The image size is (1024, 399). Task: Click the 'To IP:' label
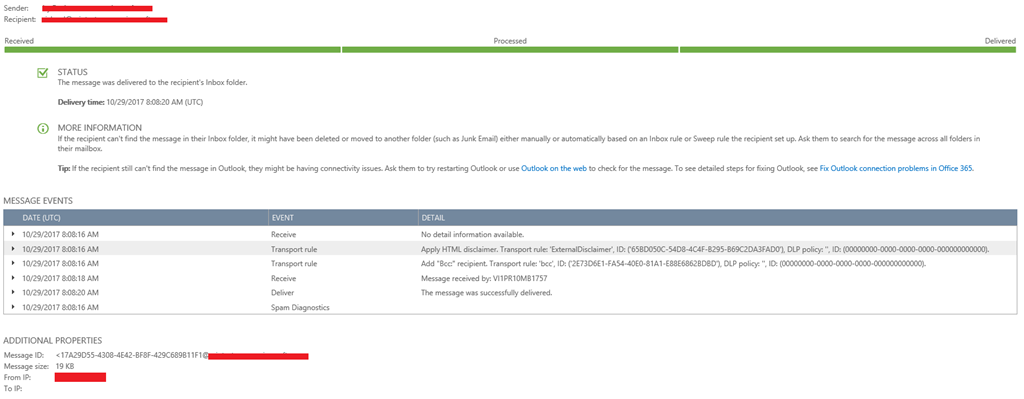13,389
